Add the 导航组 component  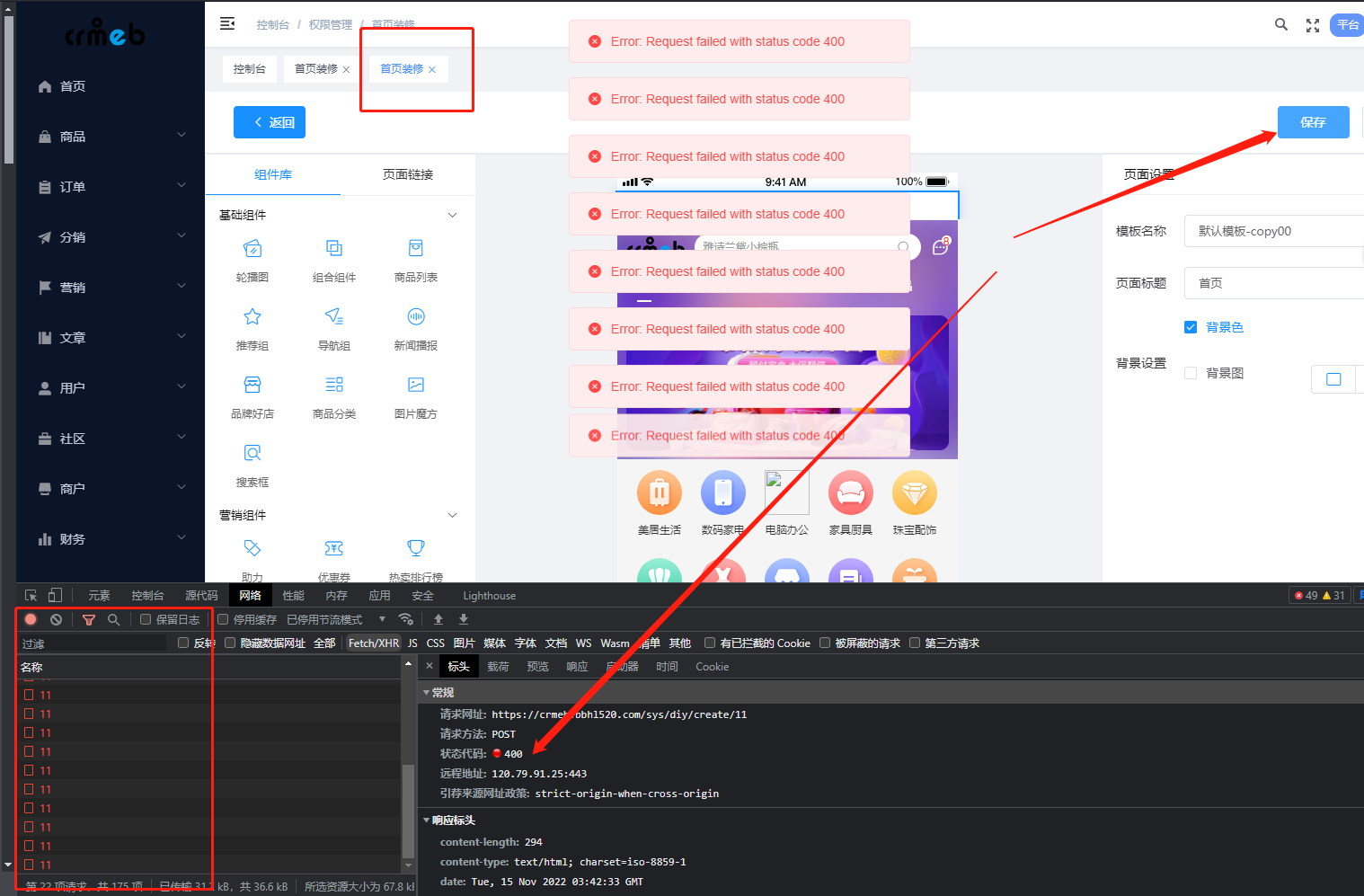[334, 327]
